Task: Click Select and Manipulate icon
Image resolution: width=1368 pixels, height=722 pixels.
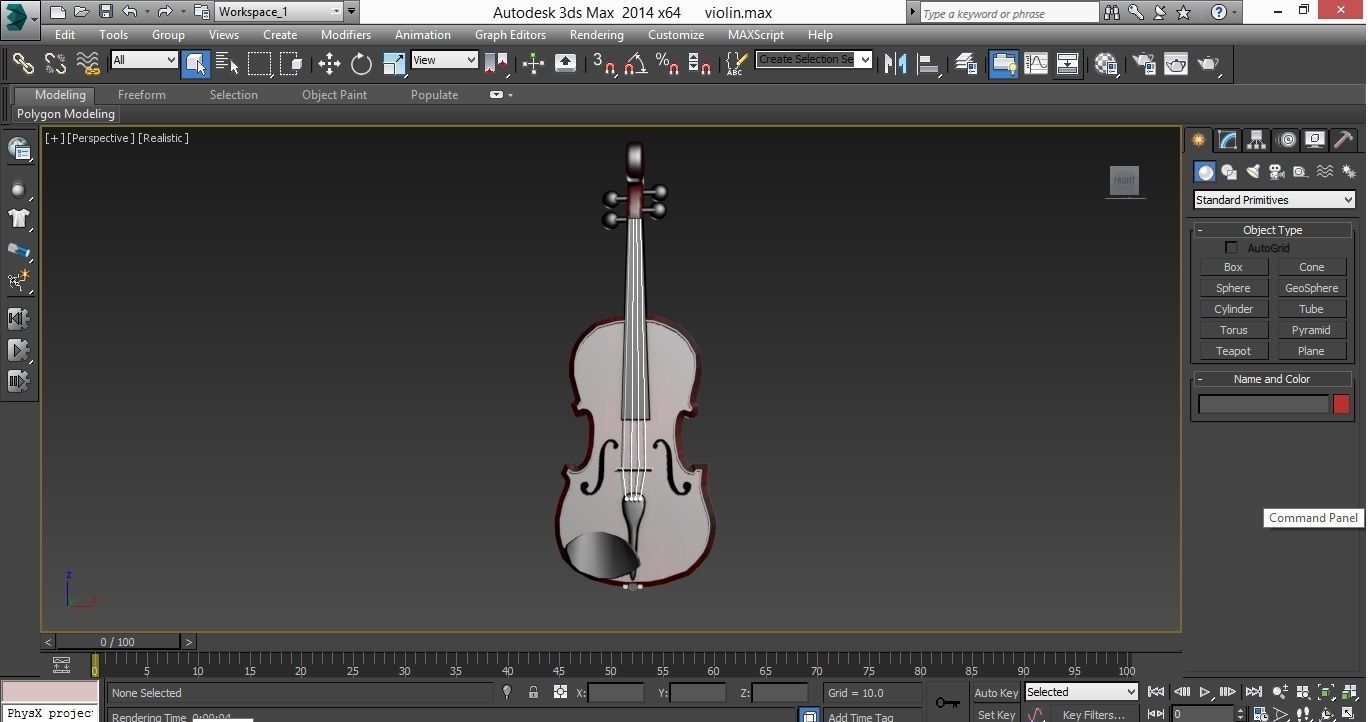Action: pos(533,64)
